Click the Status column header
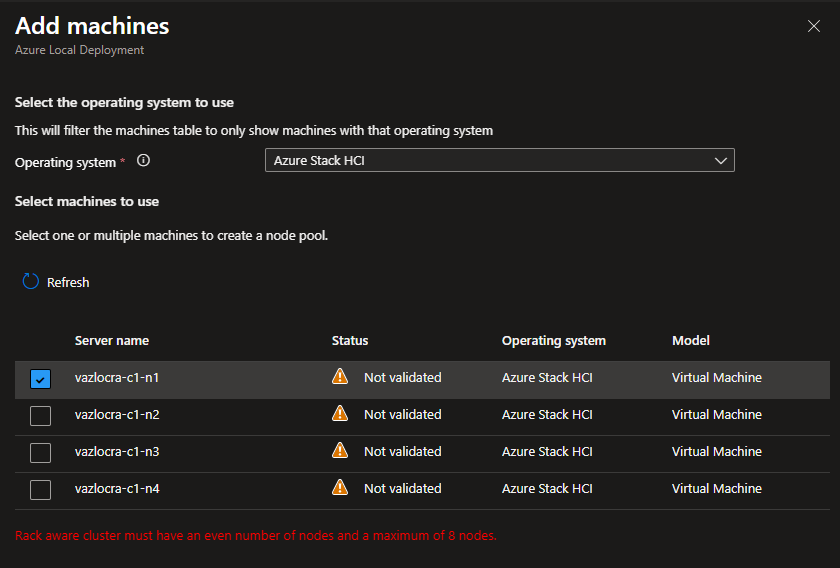The image size is (840, 568). (x=350, y=340)
